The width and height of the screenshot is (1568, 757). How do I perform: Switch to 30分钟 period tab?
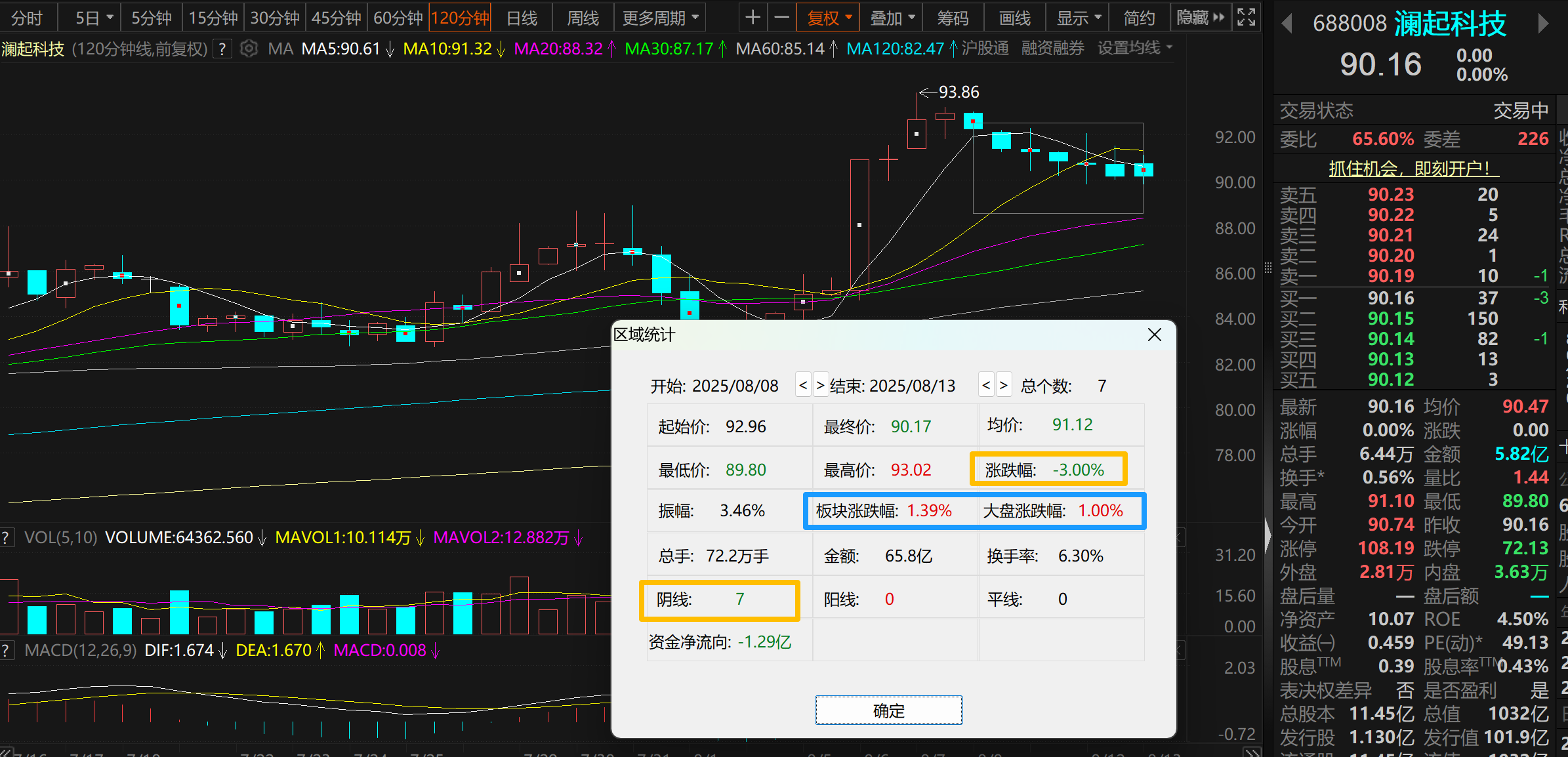(274, 18)
